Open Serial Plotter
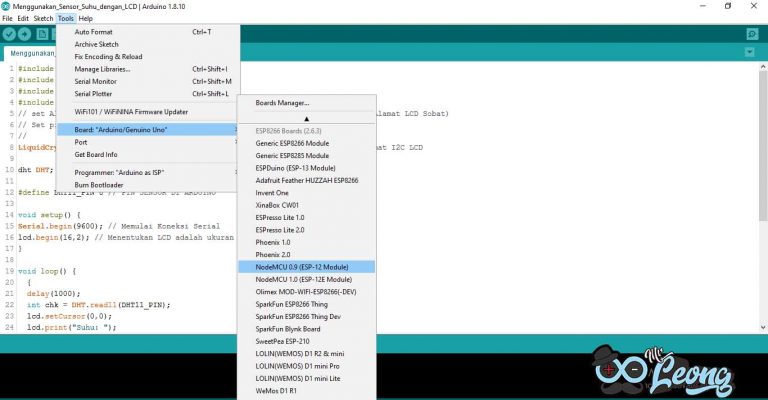Screen dimensions: 768x400 pos(148,94)
